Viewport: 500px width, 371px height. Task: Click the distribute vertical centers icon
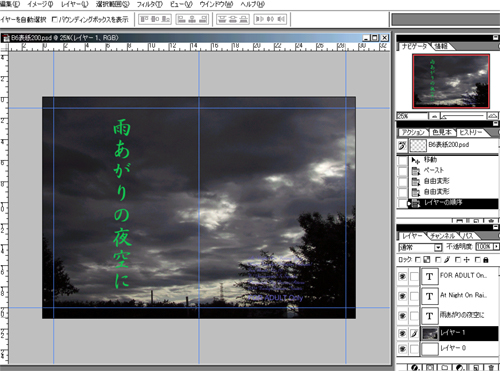pos(233,19)
